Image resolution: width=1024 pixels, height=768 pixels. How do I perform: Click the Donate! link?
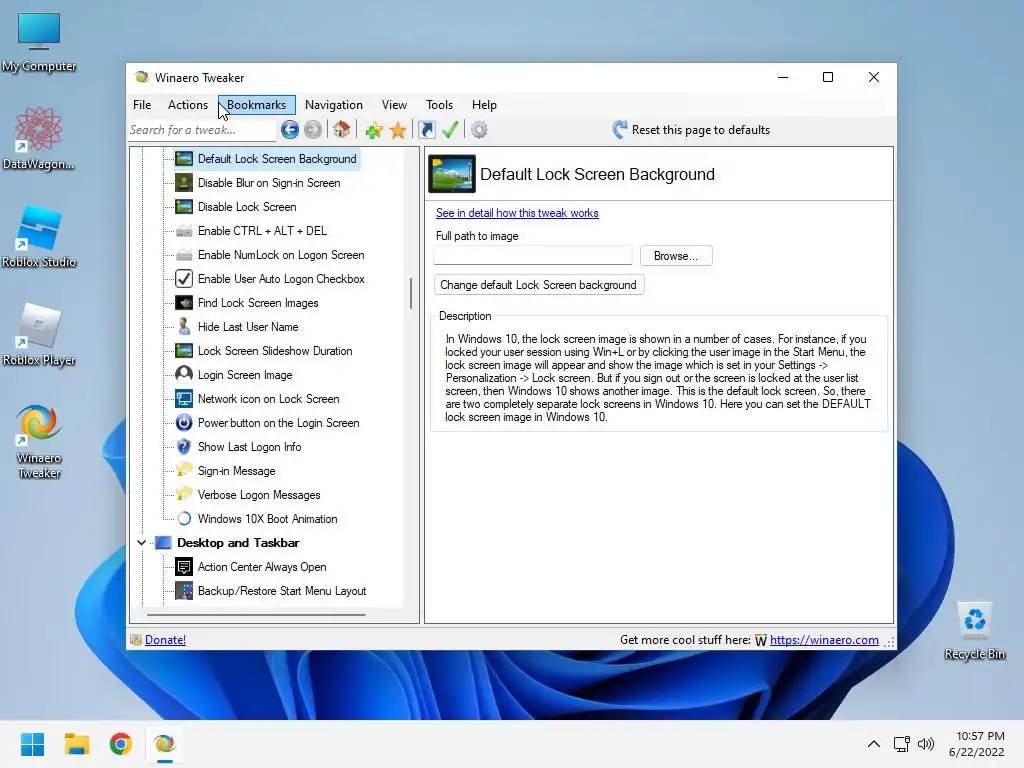(165, 640)
